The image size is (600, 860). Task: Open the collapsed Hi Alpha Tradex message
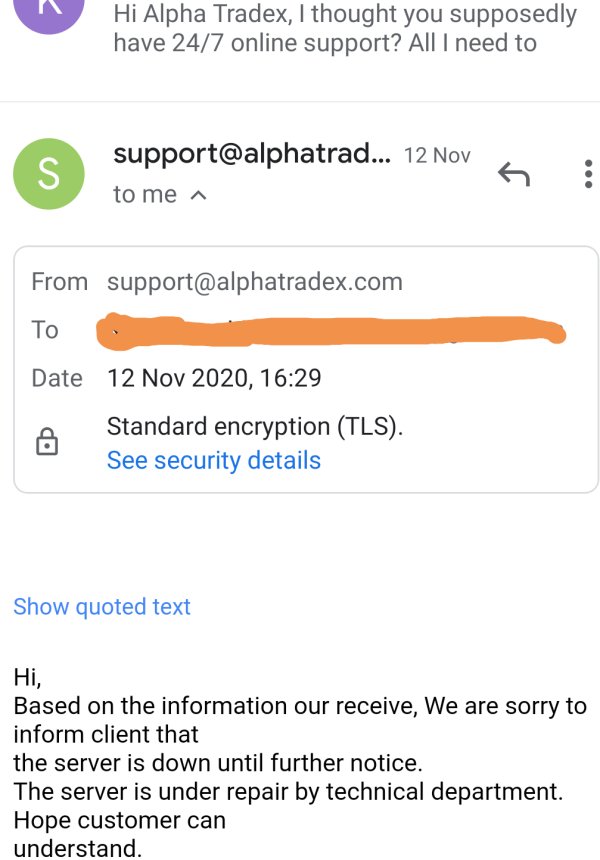click(x=346, y=29)
